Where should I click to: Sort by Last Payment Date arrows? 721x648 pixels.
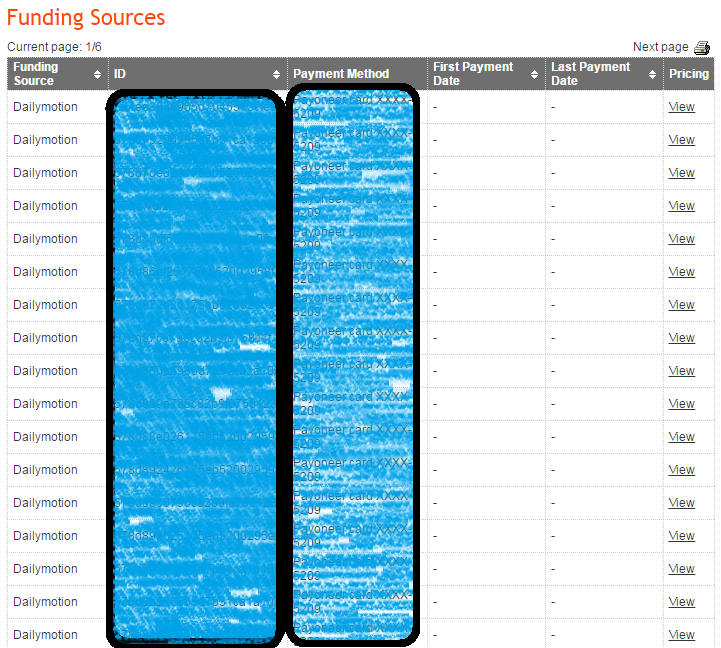[x=652, y=74]
